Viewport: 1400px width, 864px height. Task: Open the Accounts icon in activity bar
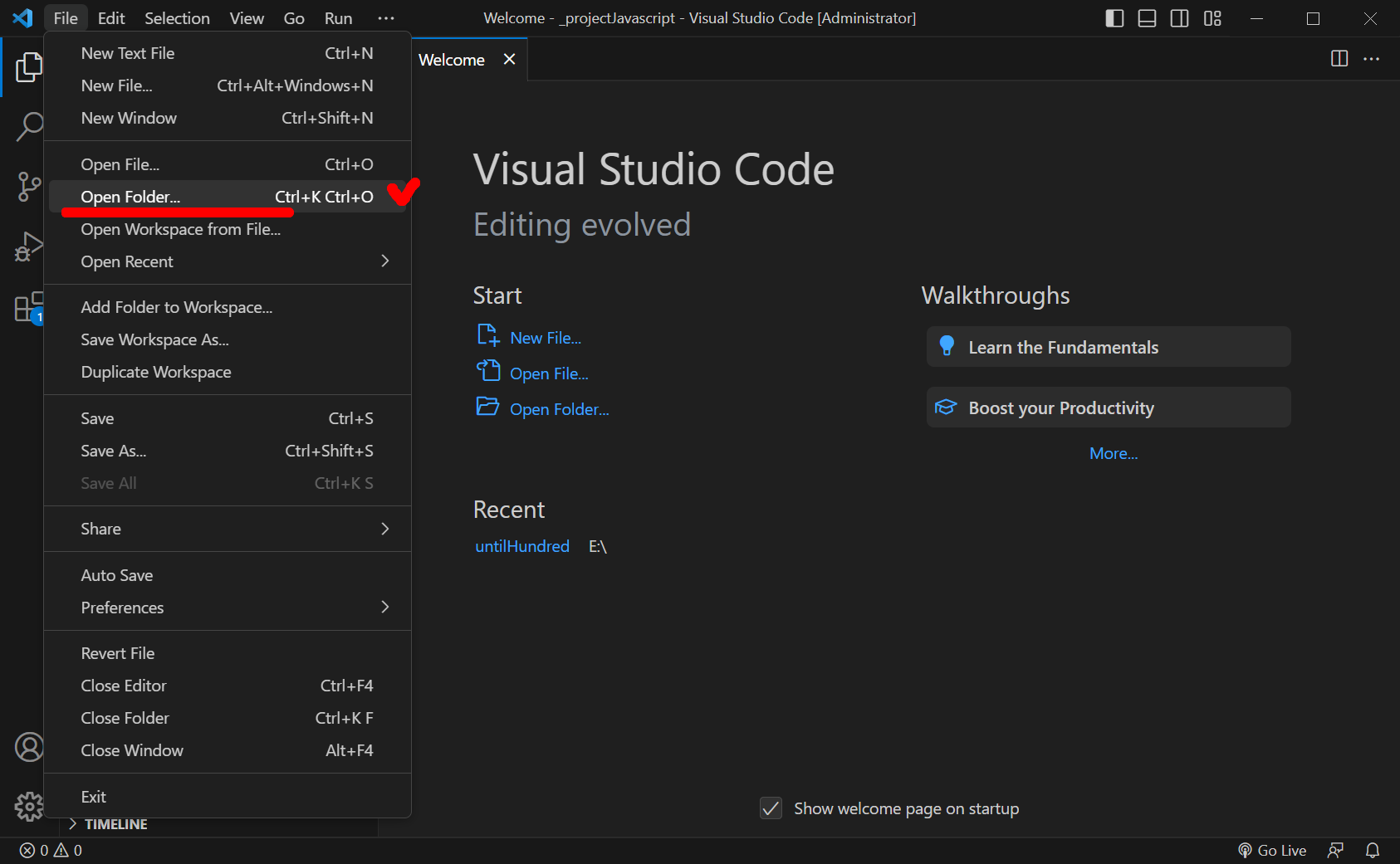click(x=29, y=747)
